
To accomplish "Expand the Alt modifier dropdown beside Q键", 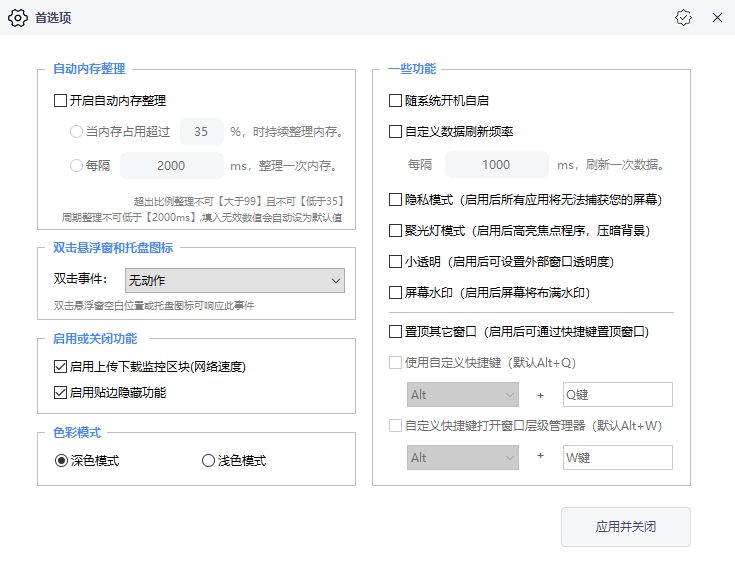I will coord(462,395).
